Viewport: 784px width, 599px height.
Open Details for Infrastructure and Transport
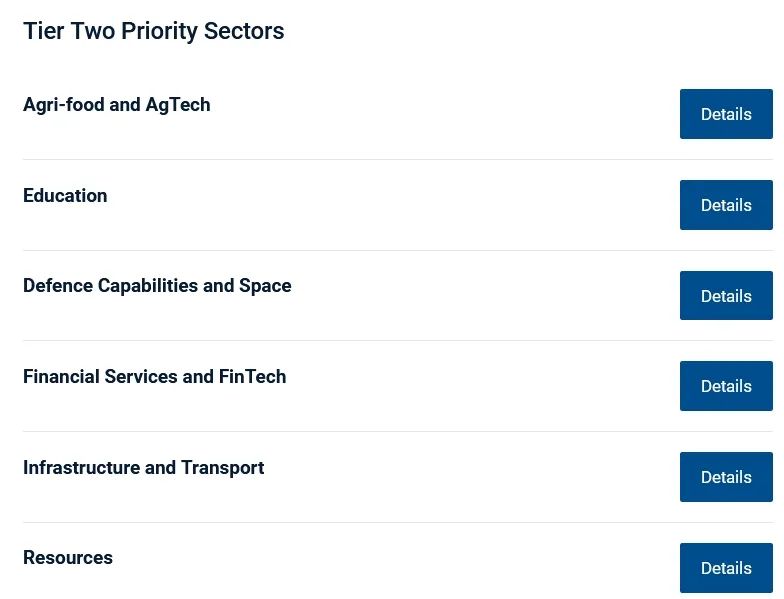[726, 477]
